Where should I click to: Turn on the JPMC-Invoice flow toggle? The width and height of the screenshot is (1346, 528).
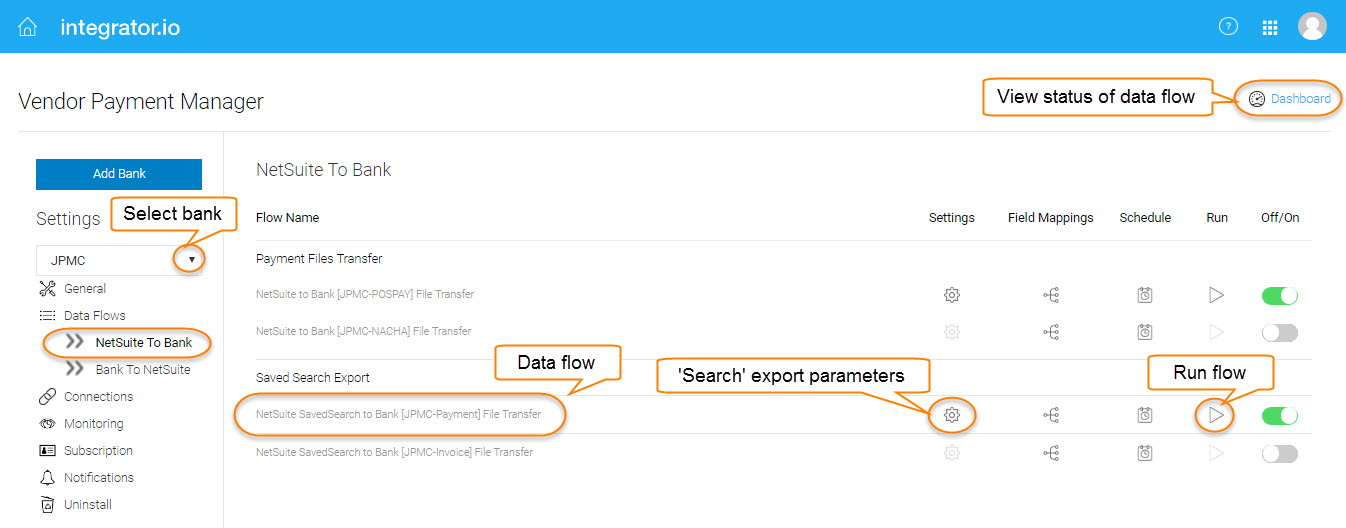point(1280,453)
